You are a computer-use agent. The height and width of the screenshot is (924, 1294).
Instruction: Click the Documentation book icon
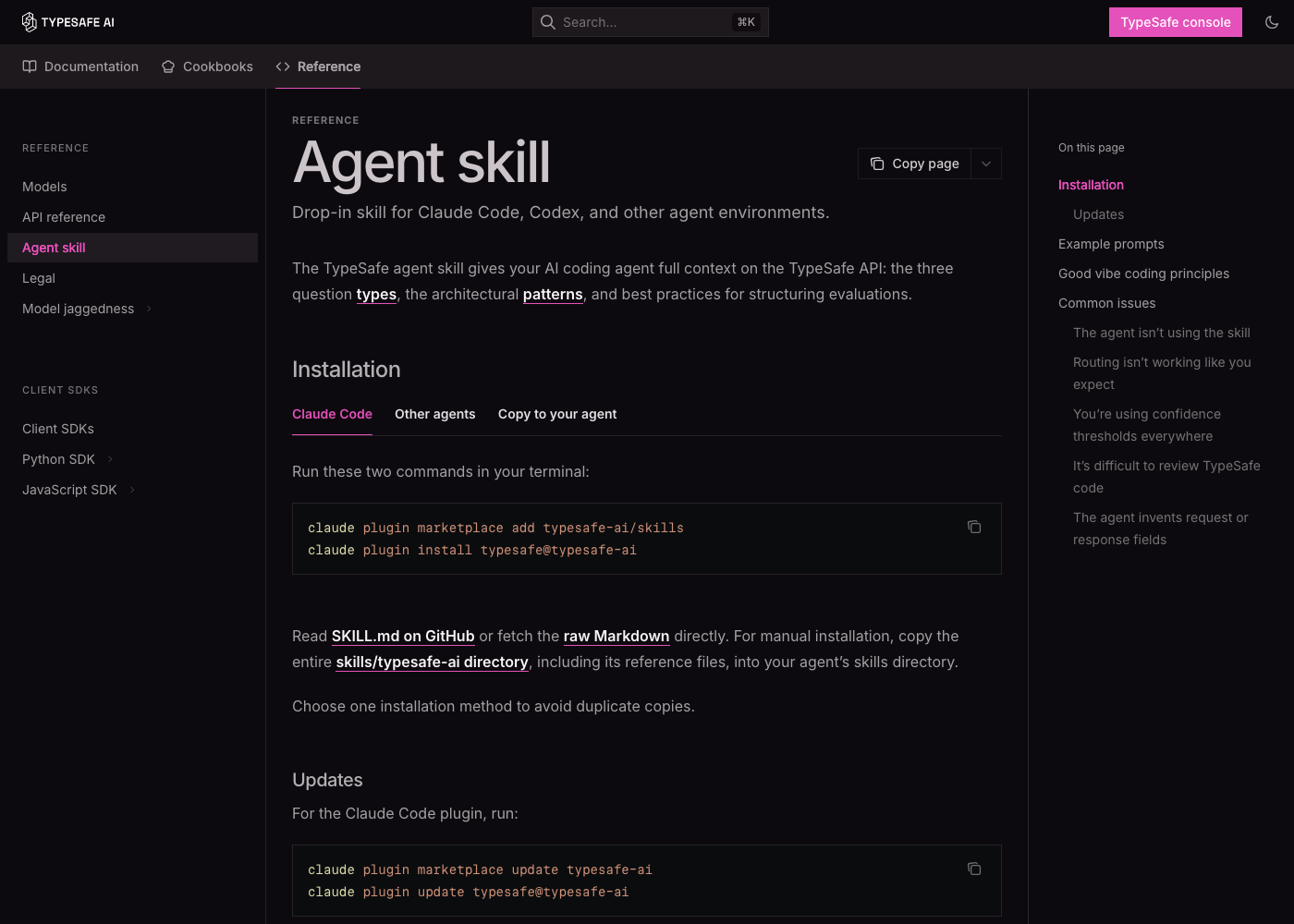(x=30, y=67)
